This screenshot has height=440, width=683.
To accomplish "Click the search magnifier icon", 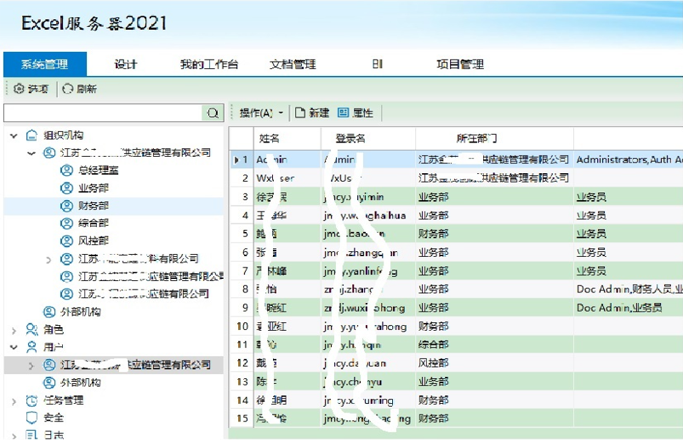I will click(x=213, y=113).
